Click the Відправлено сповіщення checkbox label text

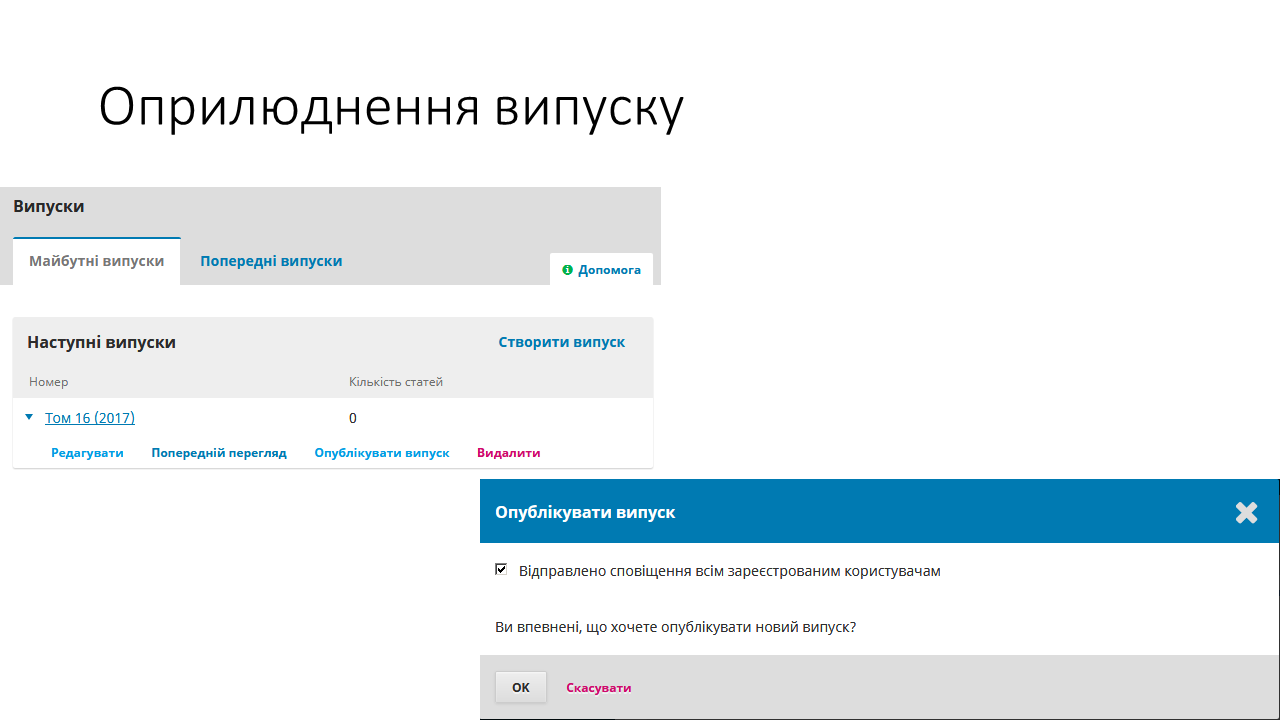tap(729, 571)
